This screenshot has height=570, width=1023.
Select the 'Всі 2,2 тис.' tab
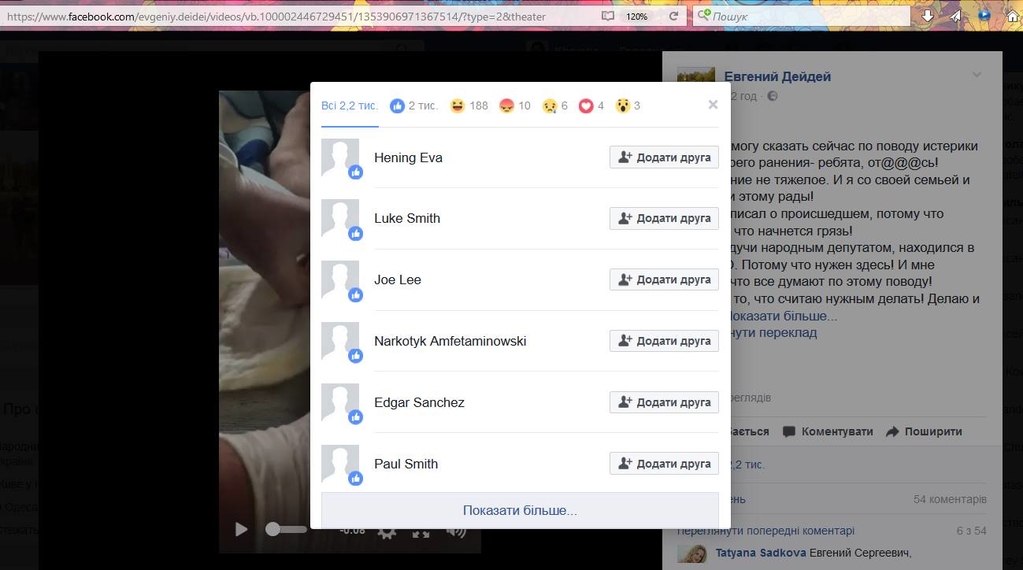[x=349, y=105]
